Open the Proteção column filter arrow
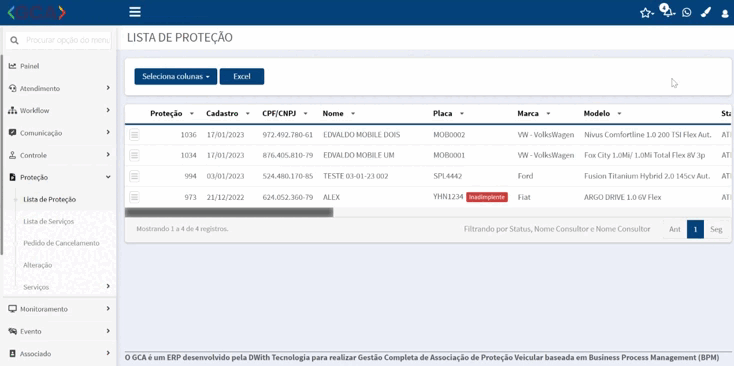This screenshot has width=734, height=366. coord(191,114)
